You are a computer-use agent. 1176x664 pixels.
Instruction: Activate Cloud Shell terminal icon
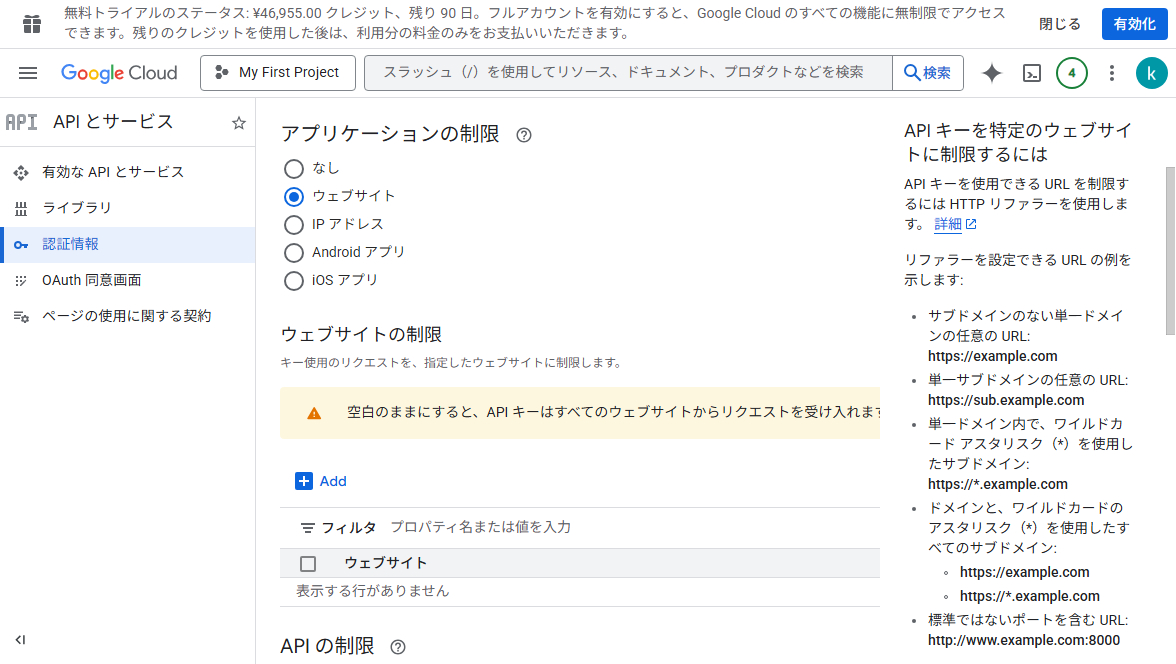(x=1032, y=73)
